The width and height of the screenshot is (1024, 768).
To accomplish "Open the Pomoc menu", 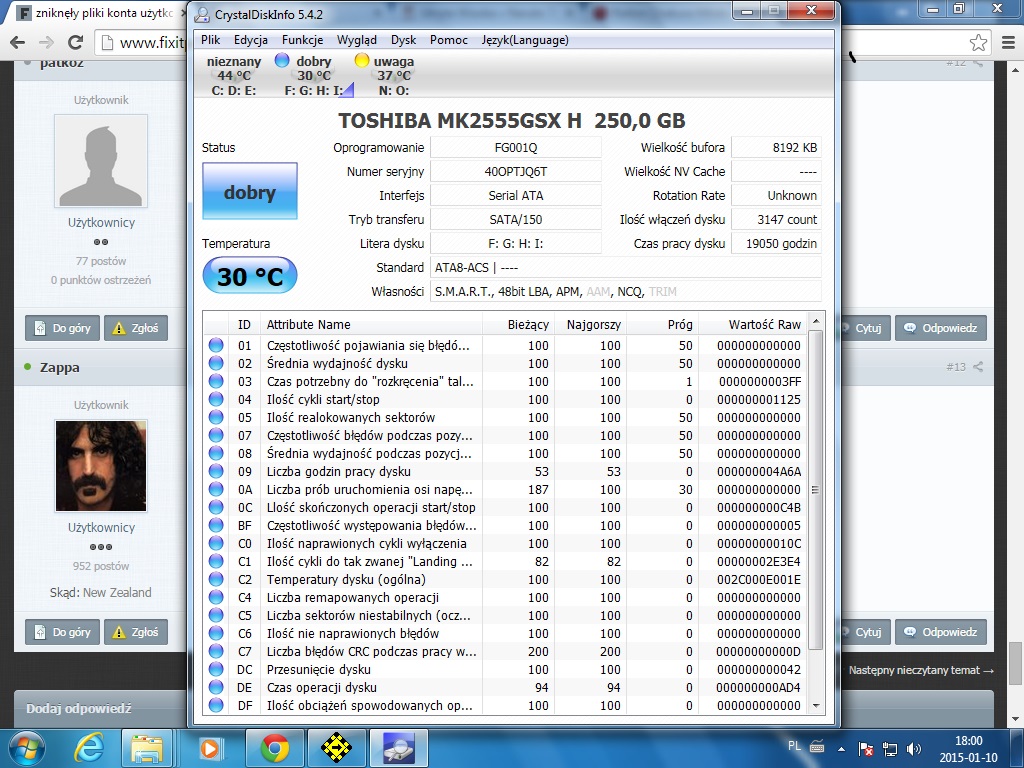I will point(449,40).
